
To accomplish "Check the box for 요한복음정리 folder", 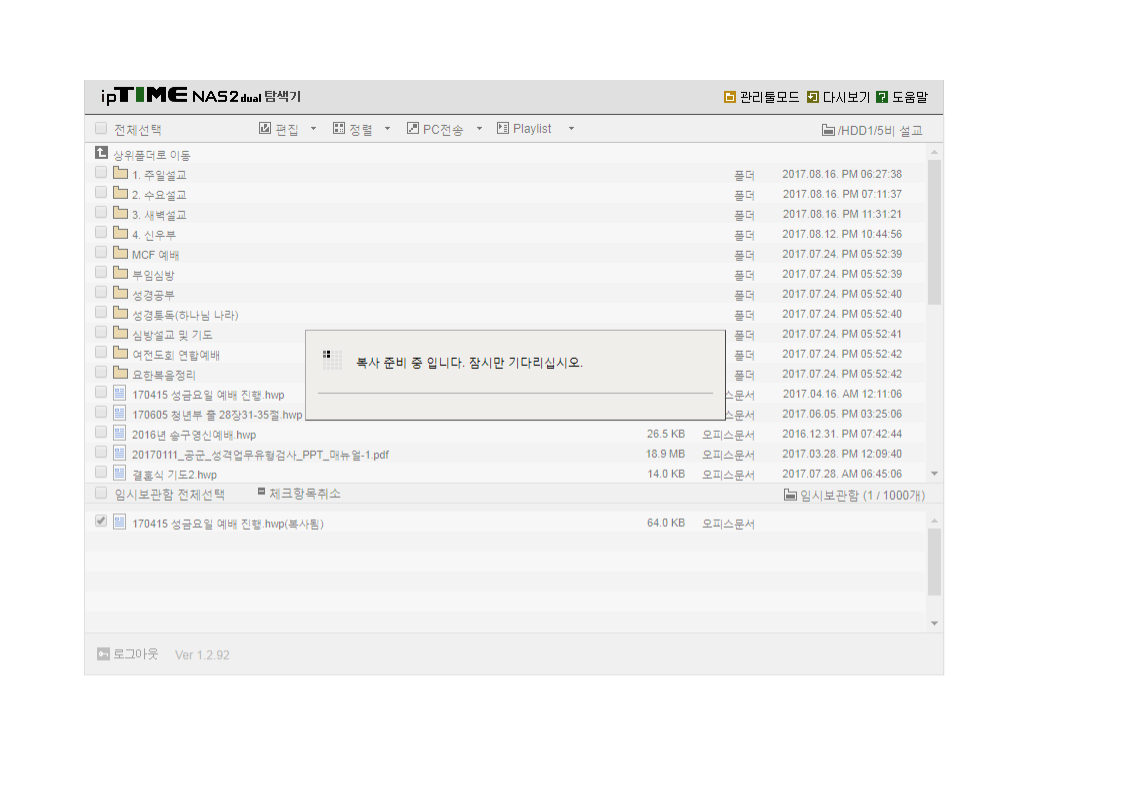I will pos(101,373).
